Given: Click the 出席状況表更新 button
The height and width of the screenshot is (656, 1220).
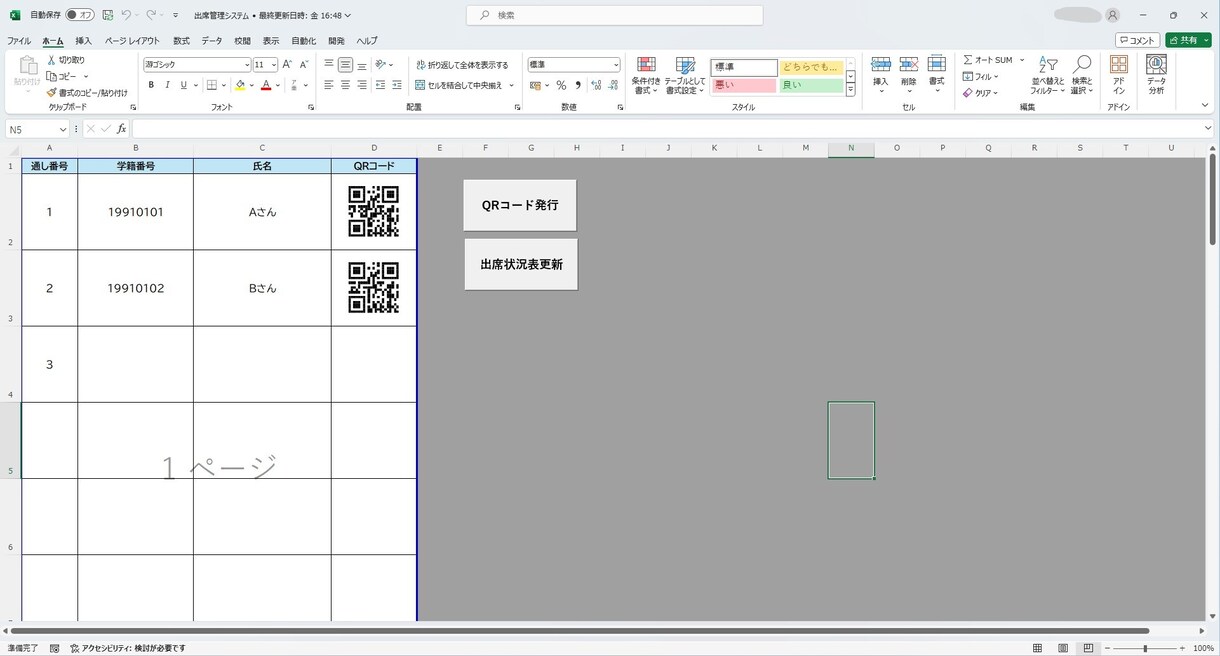Looking at the screenshot, I should (520, 264).
